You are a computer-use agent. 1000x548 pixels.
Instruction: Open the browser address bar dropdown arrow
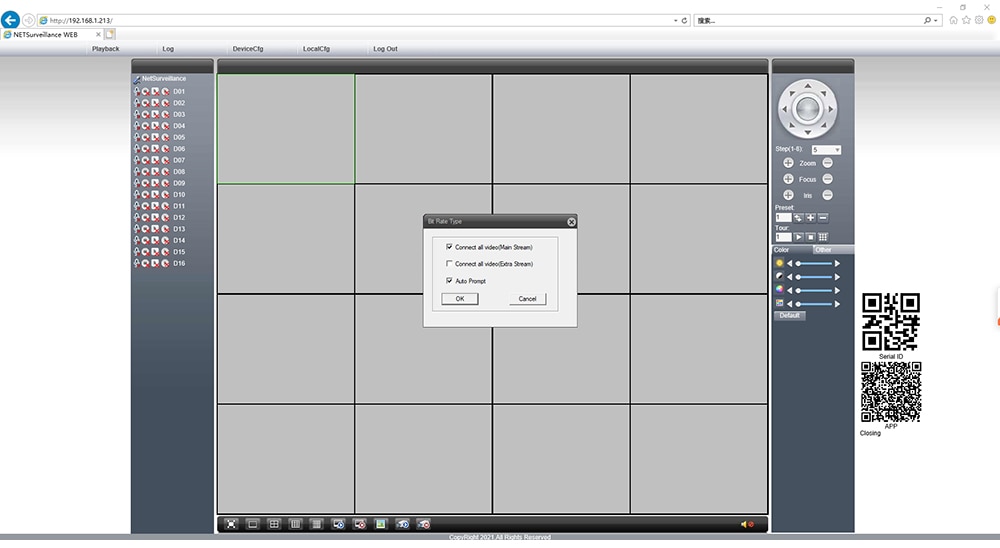(675, 20)
